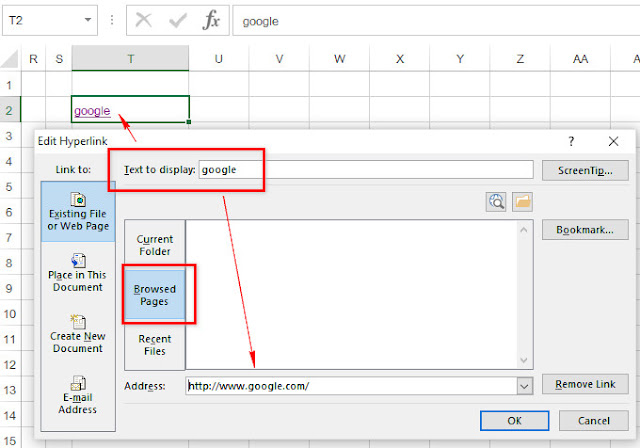The image size is (640, 448).
Task: Click the Insert Function fx icon
Action: click(211, 20)
